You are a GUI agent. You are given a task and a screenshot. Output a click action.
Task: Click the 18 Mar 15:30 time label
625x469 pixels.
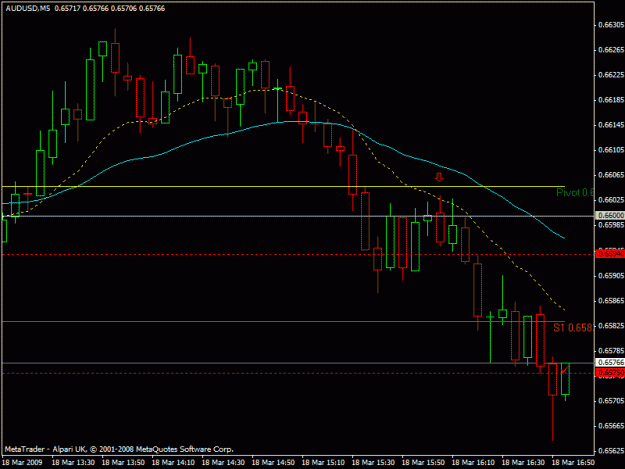click(373, 463)
